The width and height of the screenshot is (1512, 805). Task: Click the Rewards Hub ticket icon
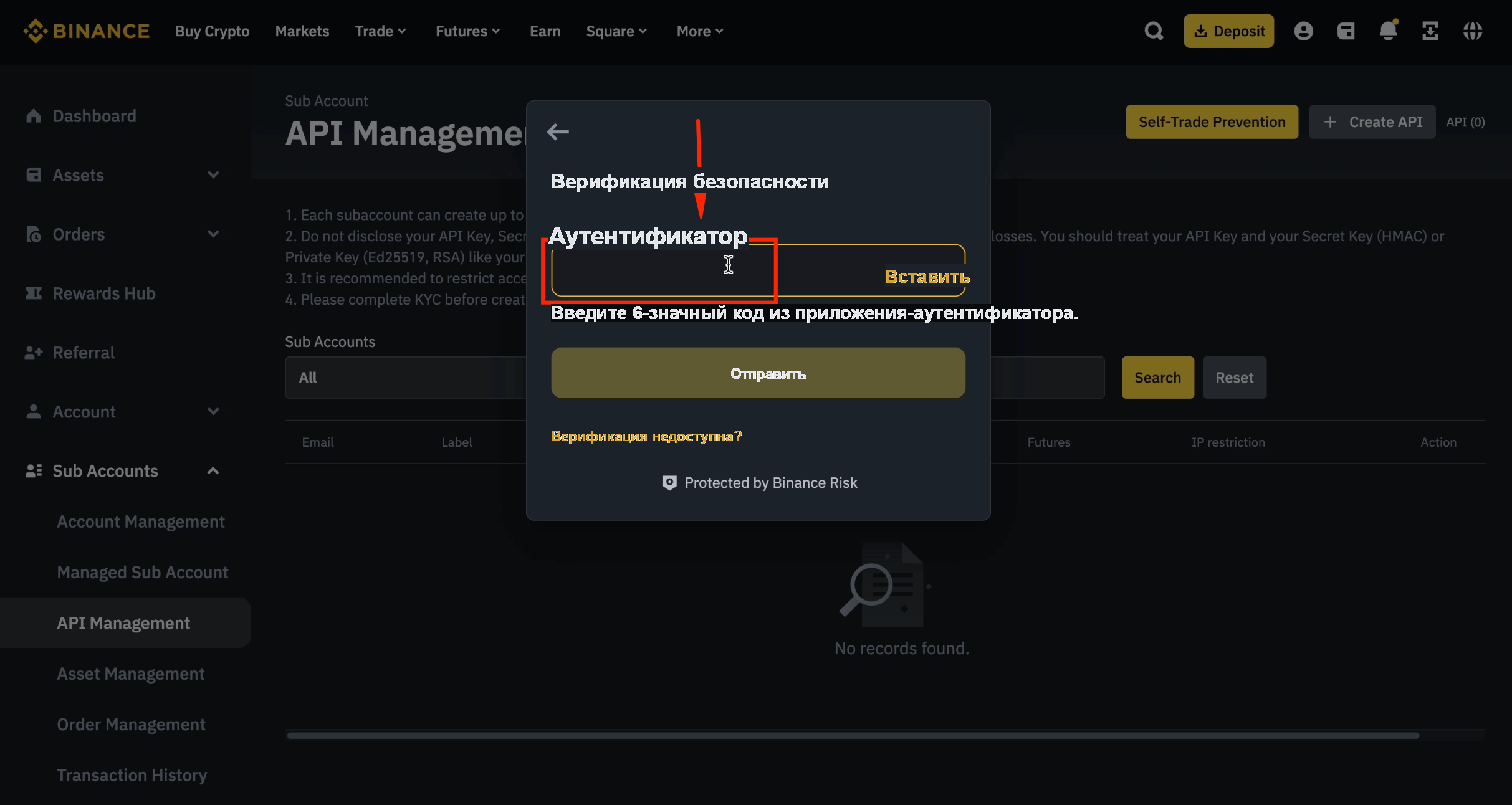34,293
